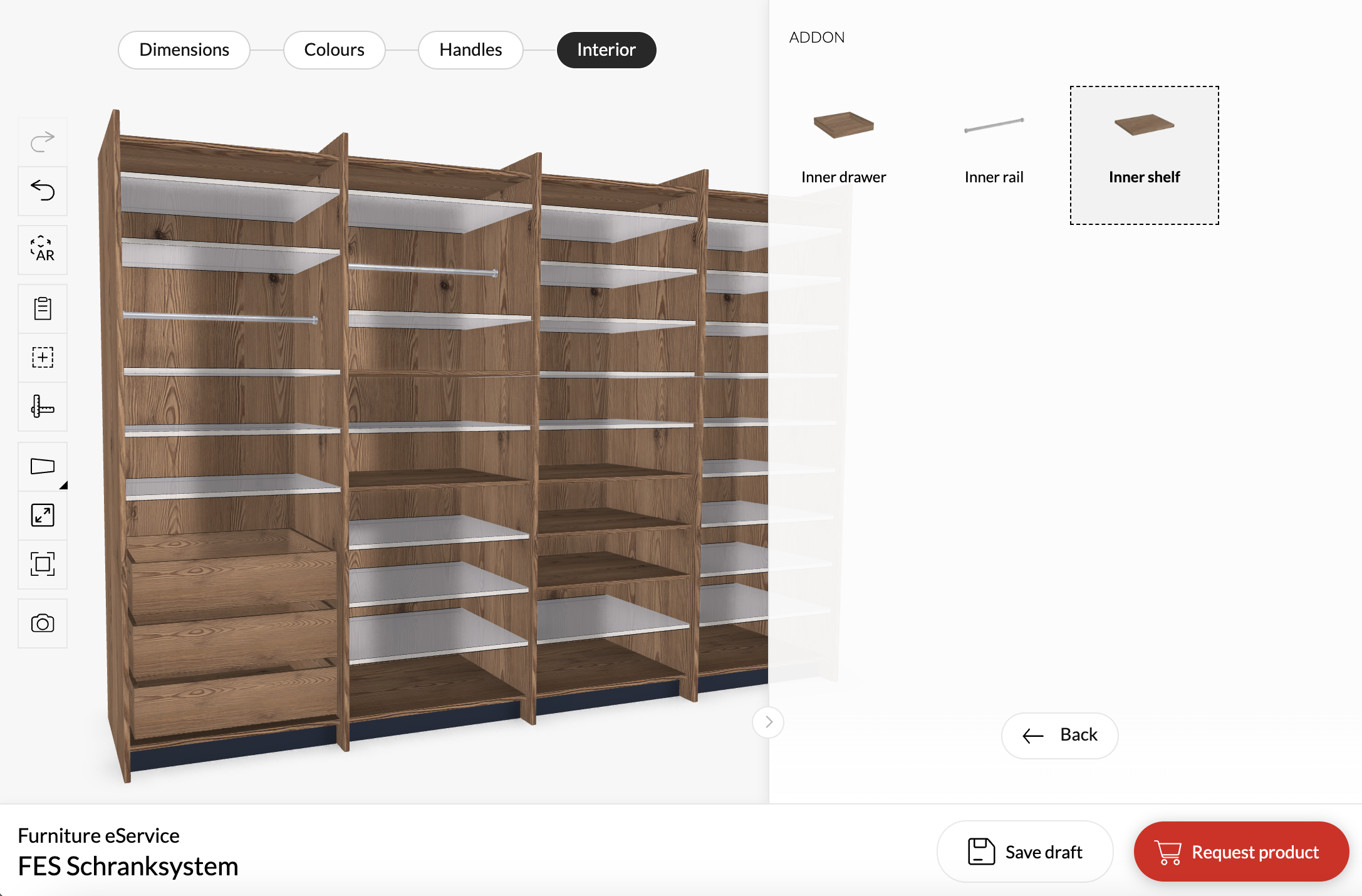Click the fit-to-frame view icon

click(x=43, y=564)
